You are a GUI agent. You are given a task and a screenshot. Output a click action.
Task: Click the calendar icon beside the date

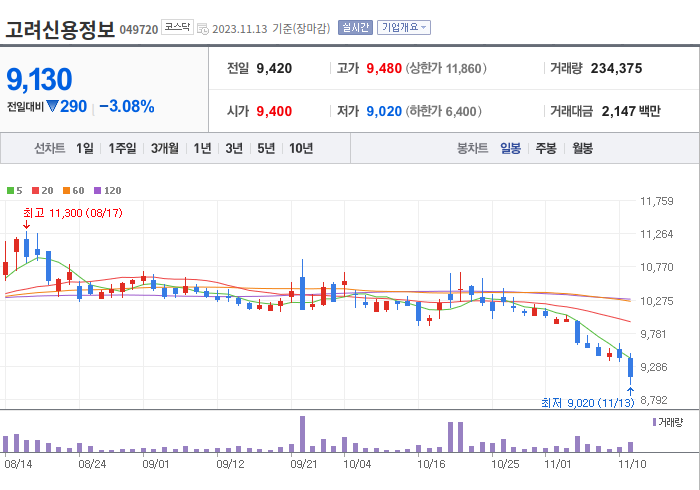click(203, 29)
